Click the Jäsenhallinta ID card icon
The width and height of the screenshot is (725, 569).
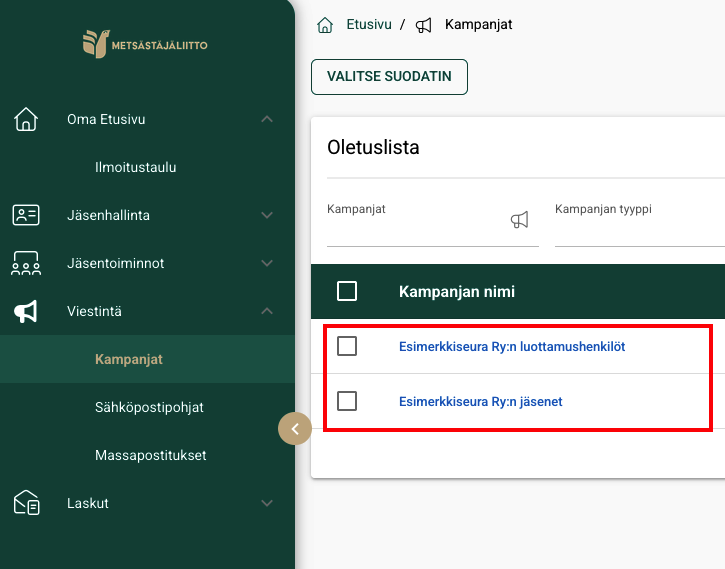pos(26,215)
